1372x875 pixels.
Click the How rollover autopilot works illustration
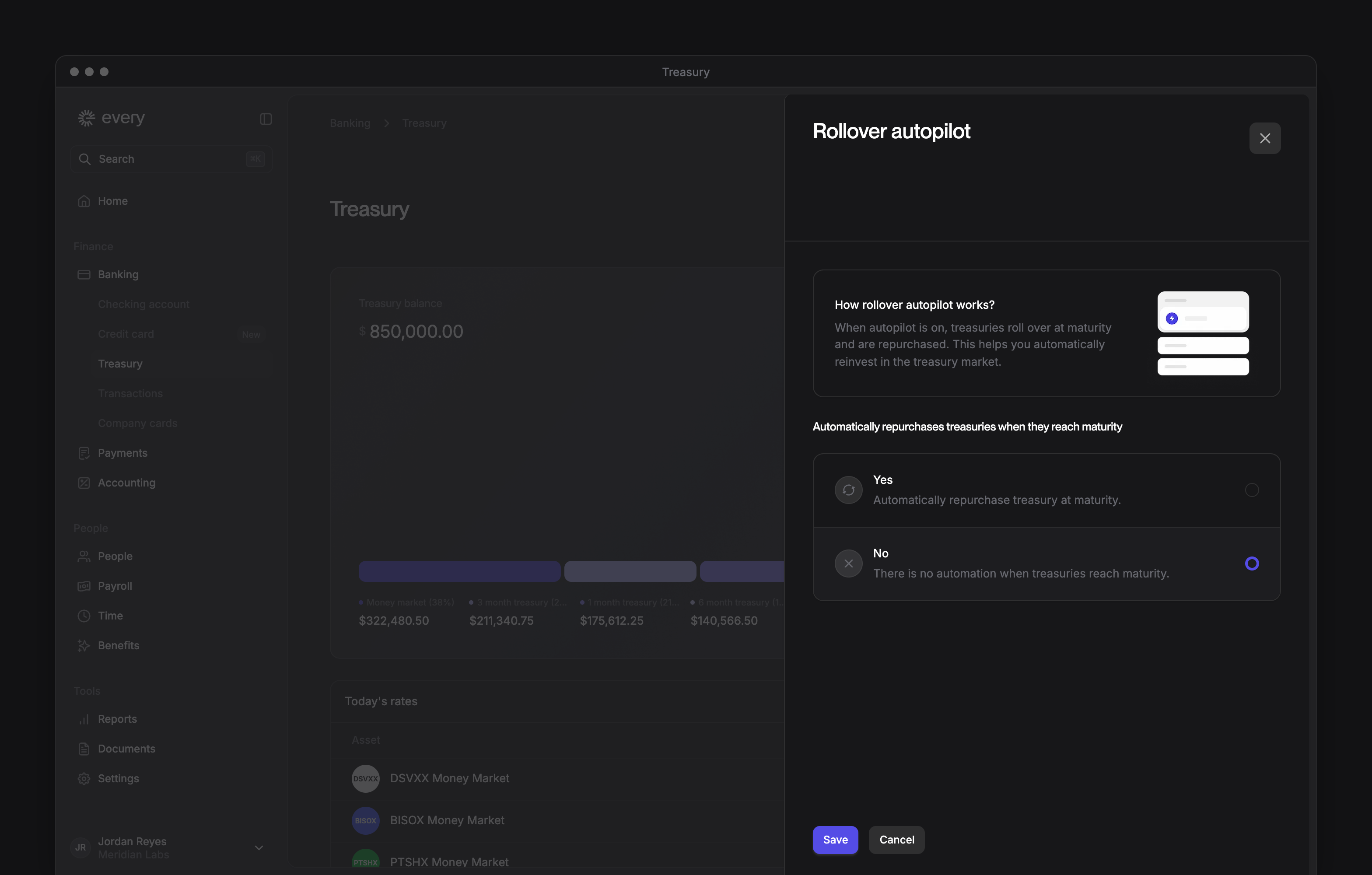(1203, 333)
